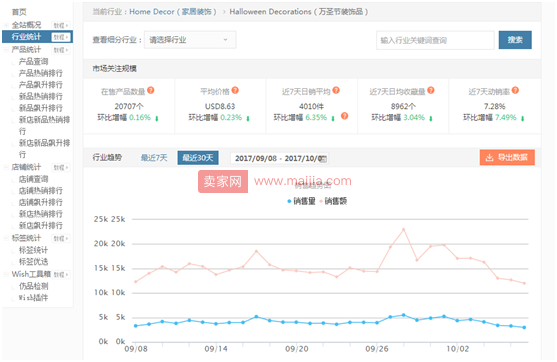The image size is (557, 362).
Task: Click 4010件 daily sales value
Action: point(312,106)
